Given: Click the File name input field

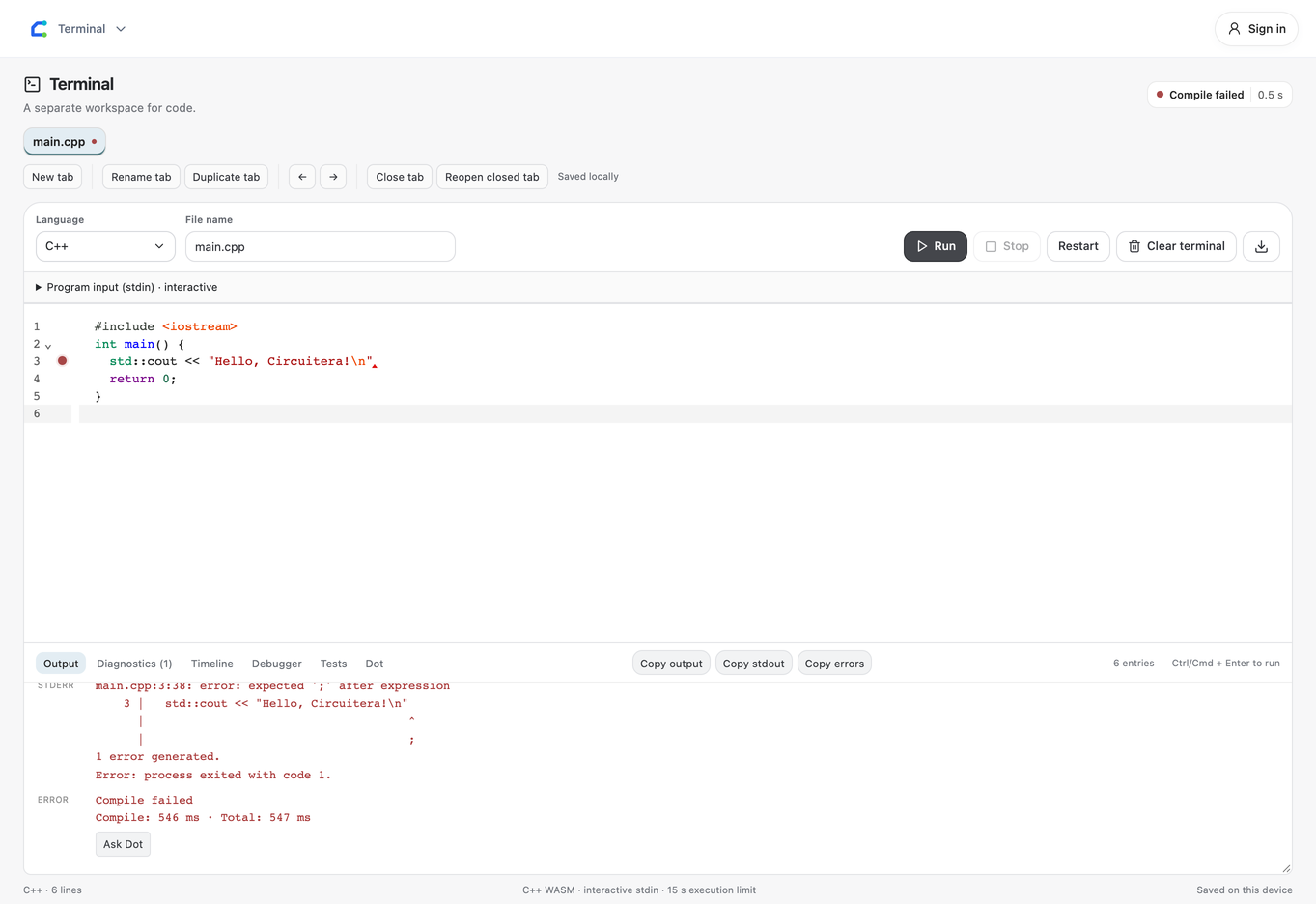Looking at the screenshot, I should point(321,246).
